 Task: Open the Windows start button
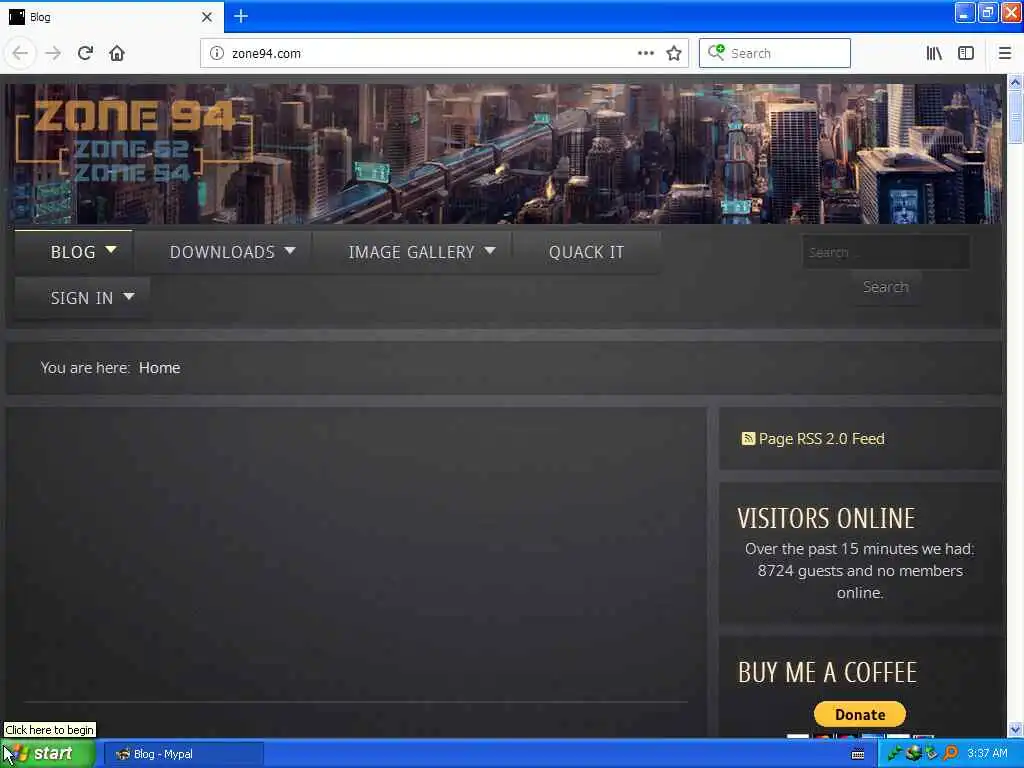(48, 754)
